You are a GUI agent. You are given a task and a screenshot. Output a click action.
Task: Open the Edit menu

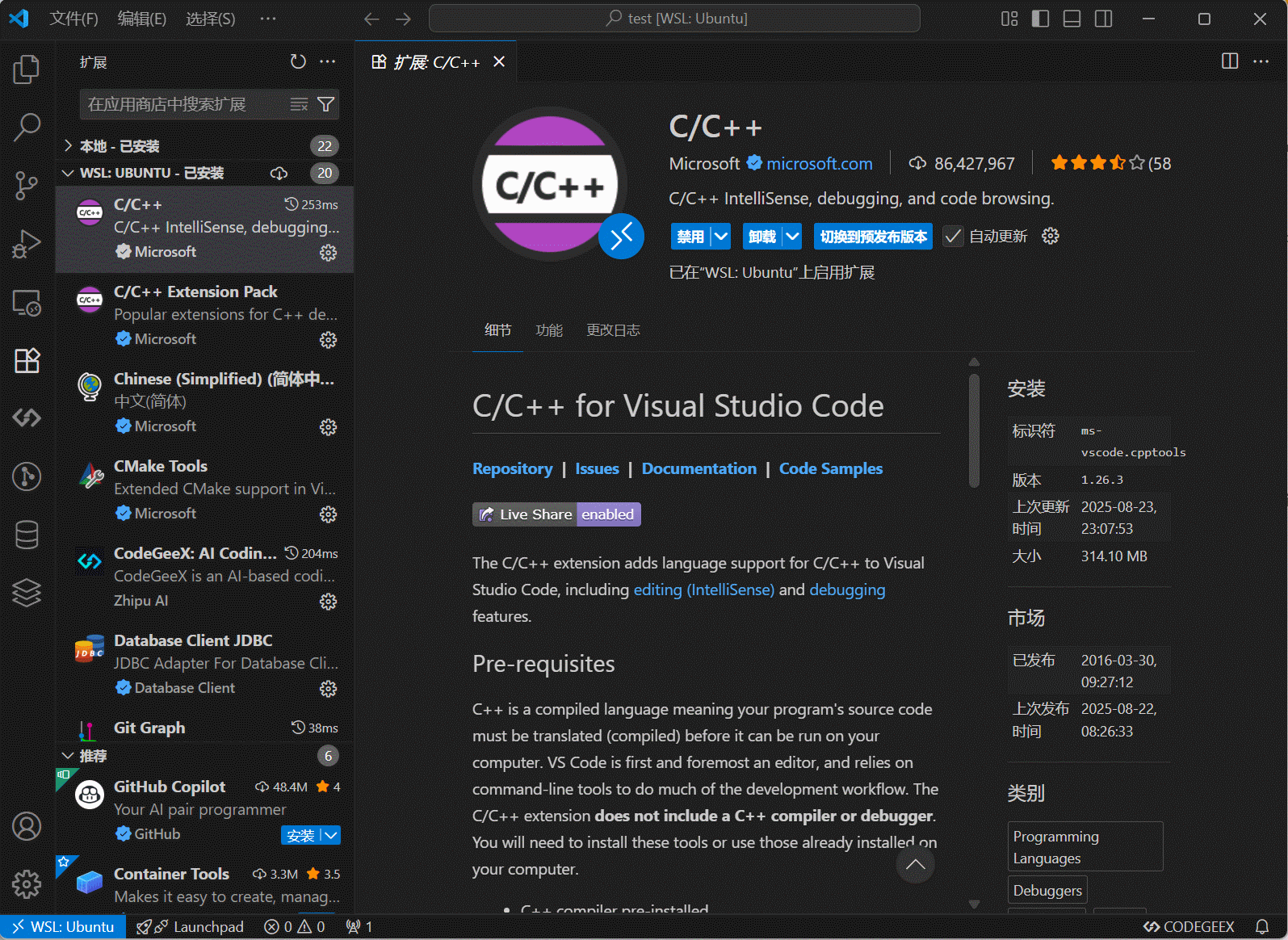(142, 19)
